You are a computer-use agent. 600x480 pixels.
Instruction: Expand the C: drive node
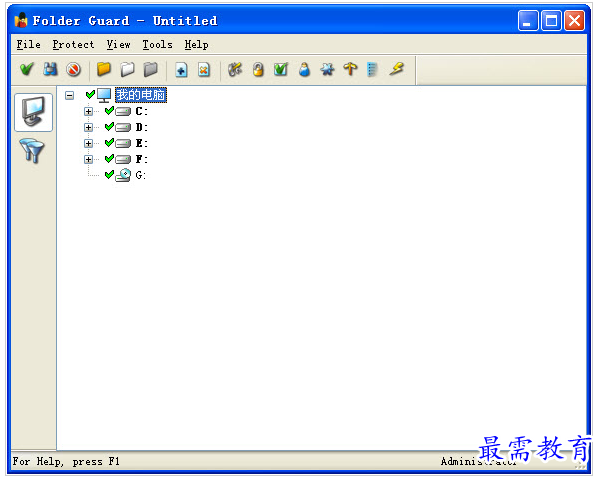(x=88, y=111)
